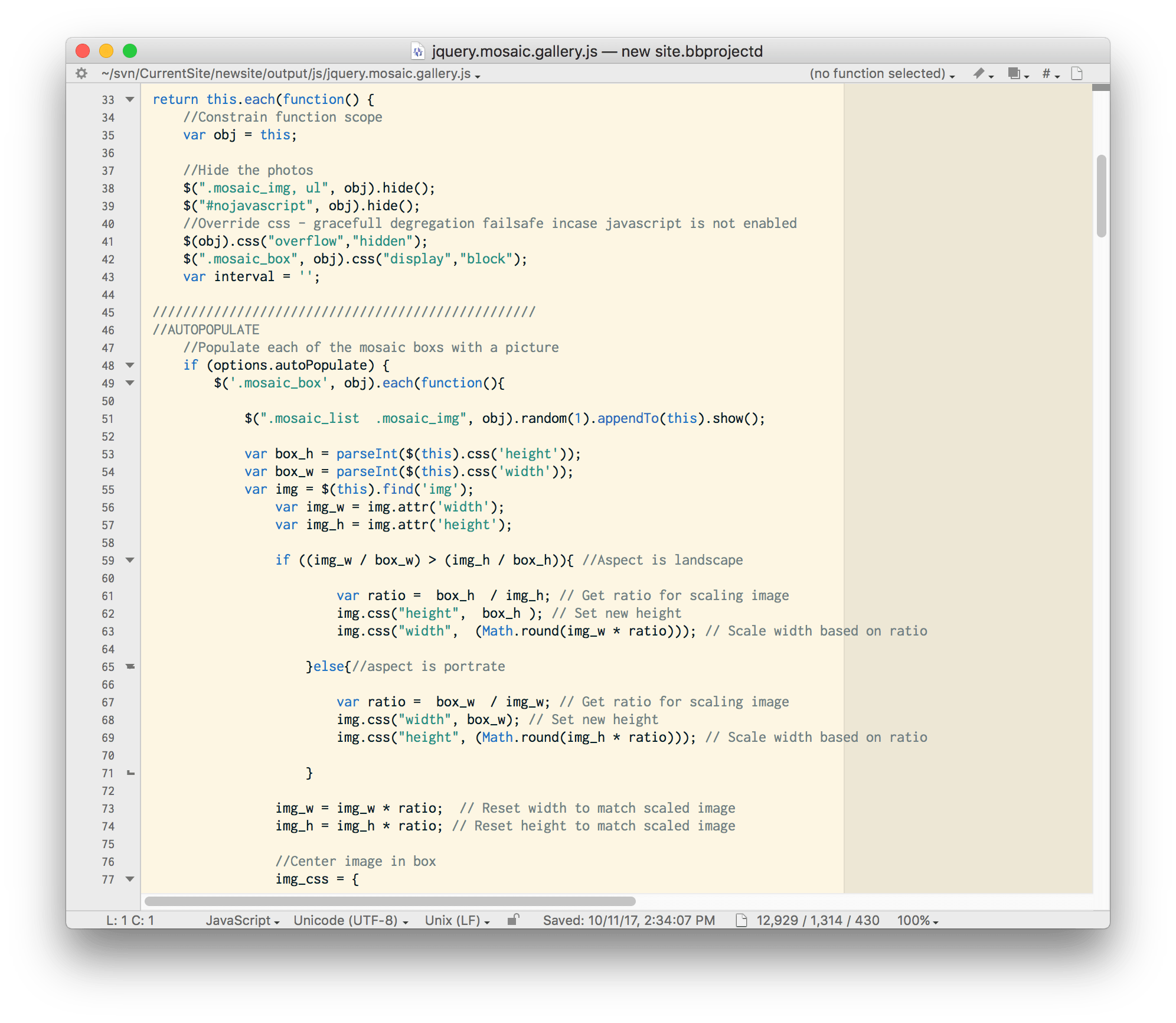This screenshot has height=1023, width=1176.
Task: Open the text options gear menu
Action: (x=81, y=73)
